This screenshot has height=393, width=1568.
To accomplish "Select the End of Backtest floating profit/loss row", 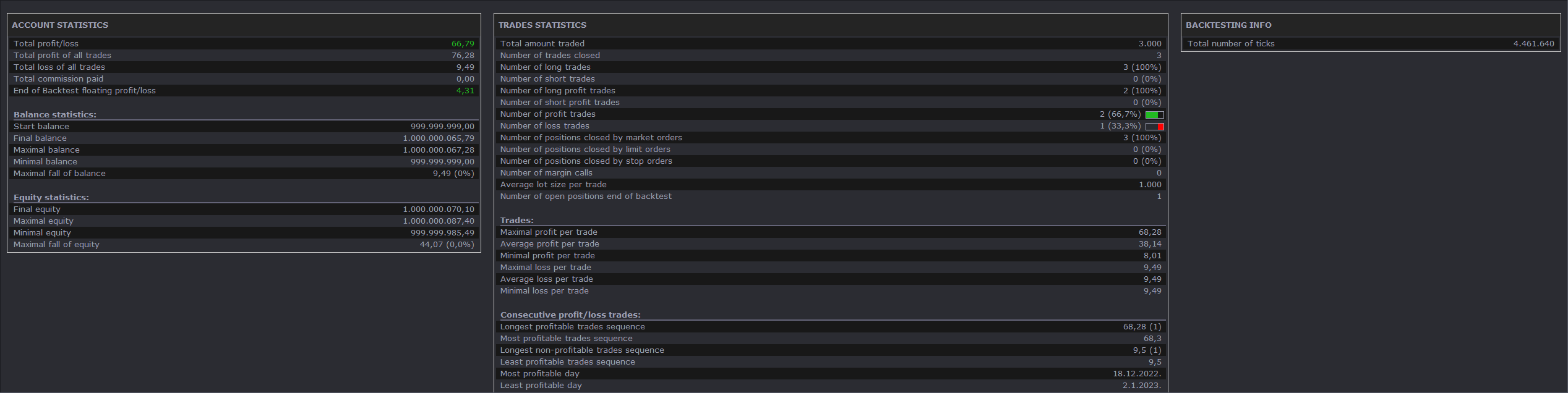I will pyautogui.click(x=244, y=91).
